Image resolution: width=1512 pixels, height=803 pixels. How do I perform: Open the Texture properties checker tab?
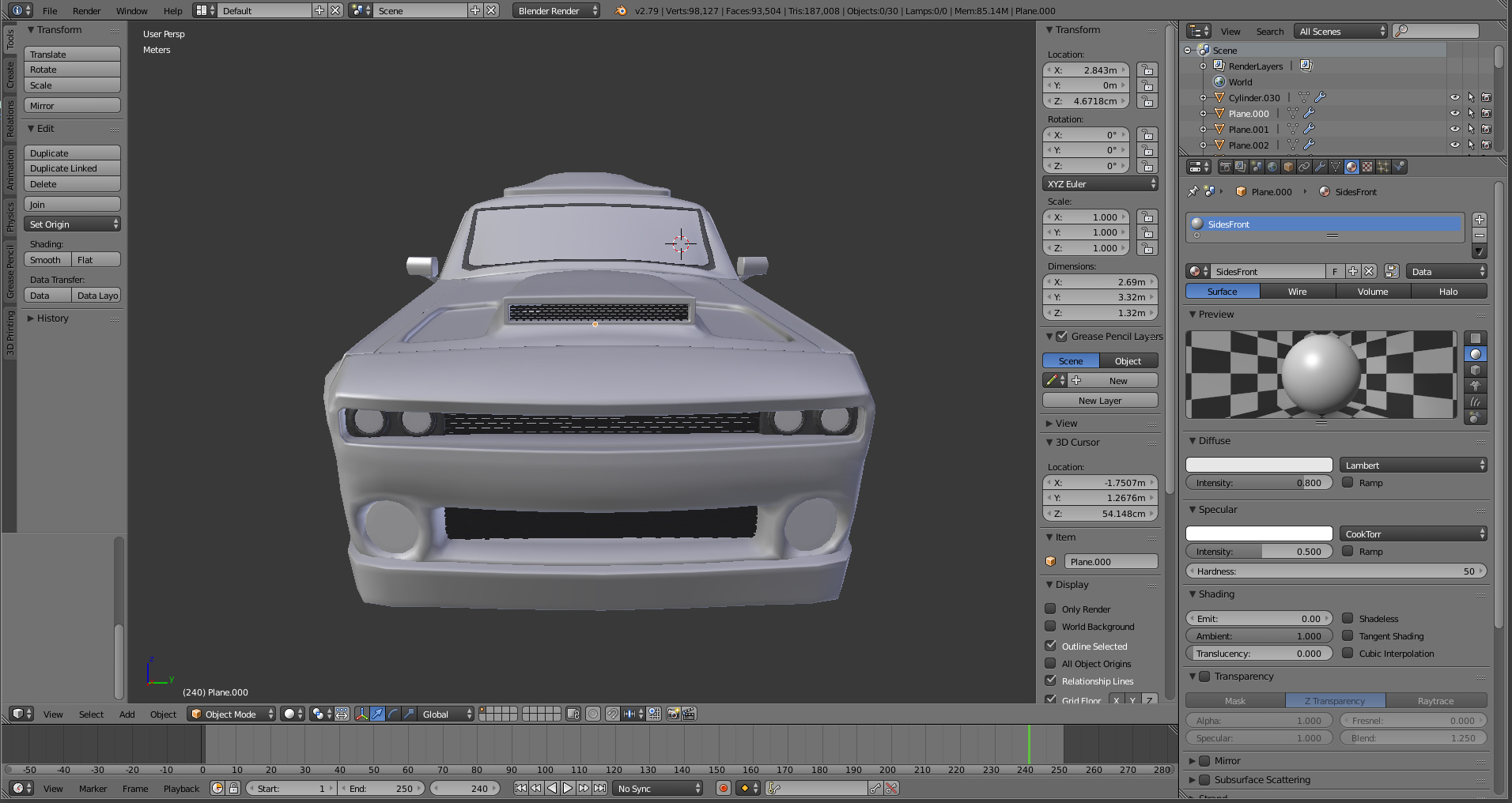coord(1367,167)
